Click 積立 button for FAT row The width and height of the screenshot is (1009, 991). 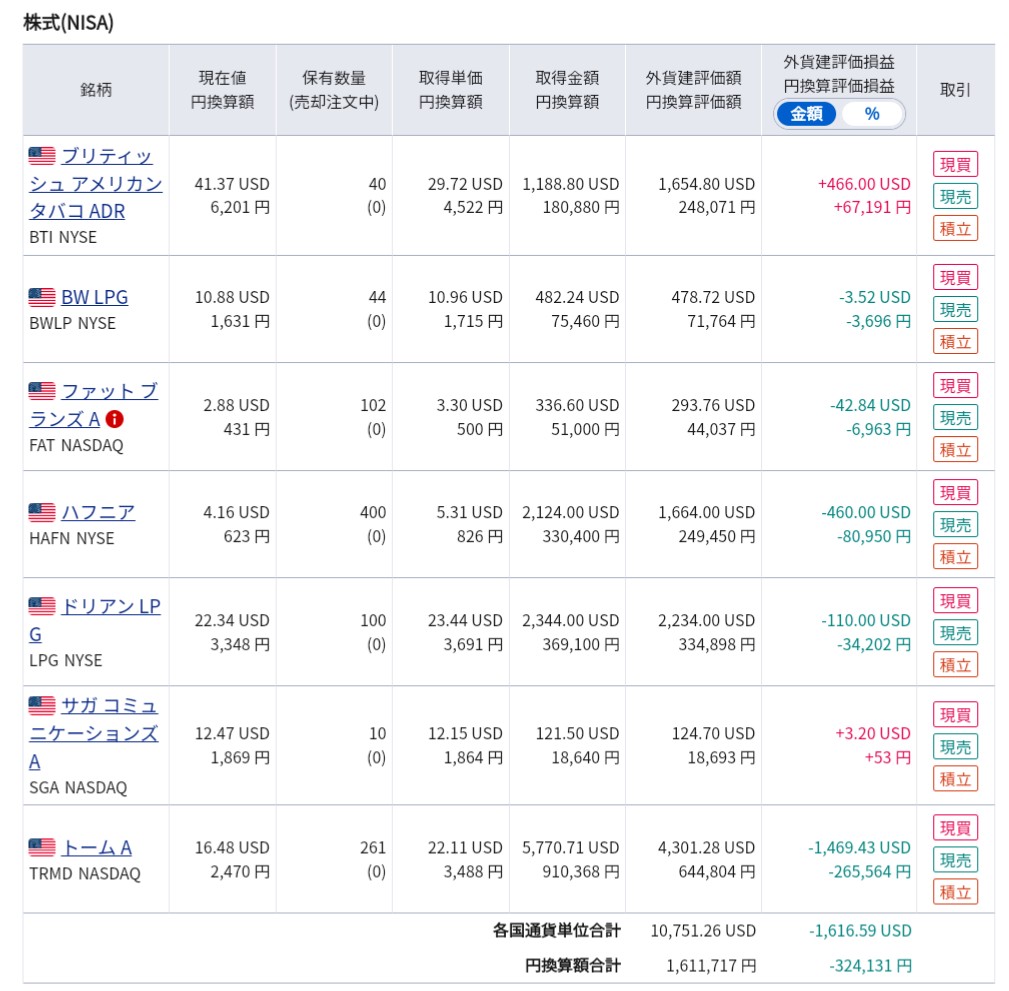tap(955, 450)
